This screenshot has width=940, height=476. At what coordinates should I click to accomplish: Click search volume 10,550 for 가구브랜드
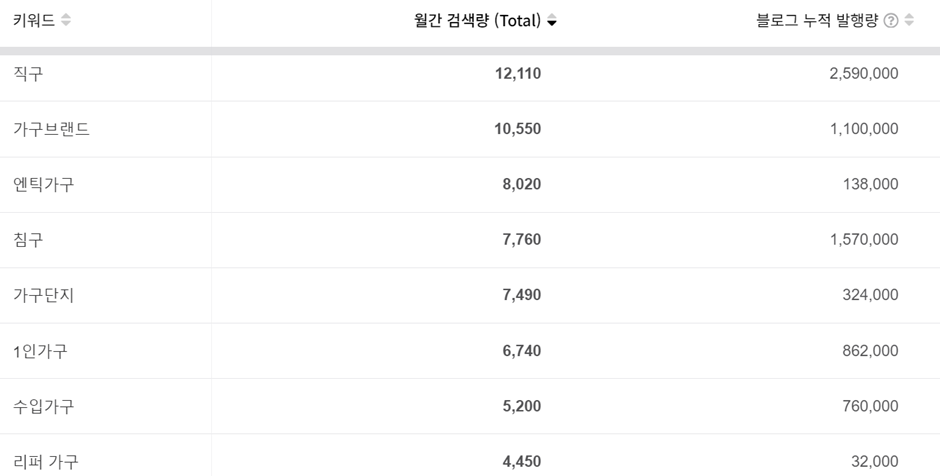point(518,129)
